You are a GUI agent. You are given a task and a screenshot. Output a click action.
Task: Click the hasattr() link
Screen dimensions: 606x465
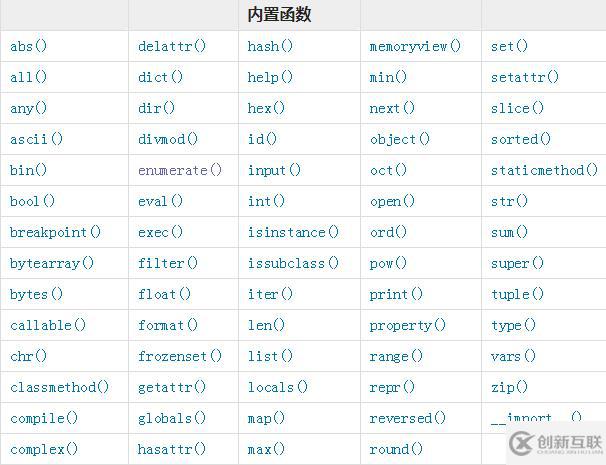172,449
